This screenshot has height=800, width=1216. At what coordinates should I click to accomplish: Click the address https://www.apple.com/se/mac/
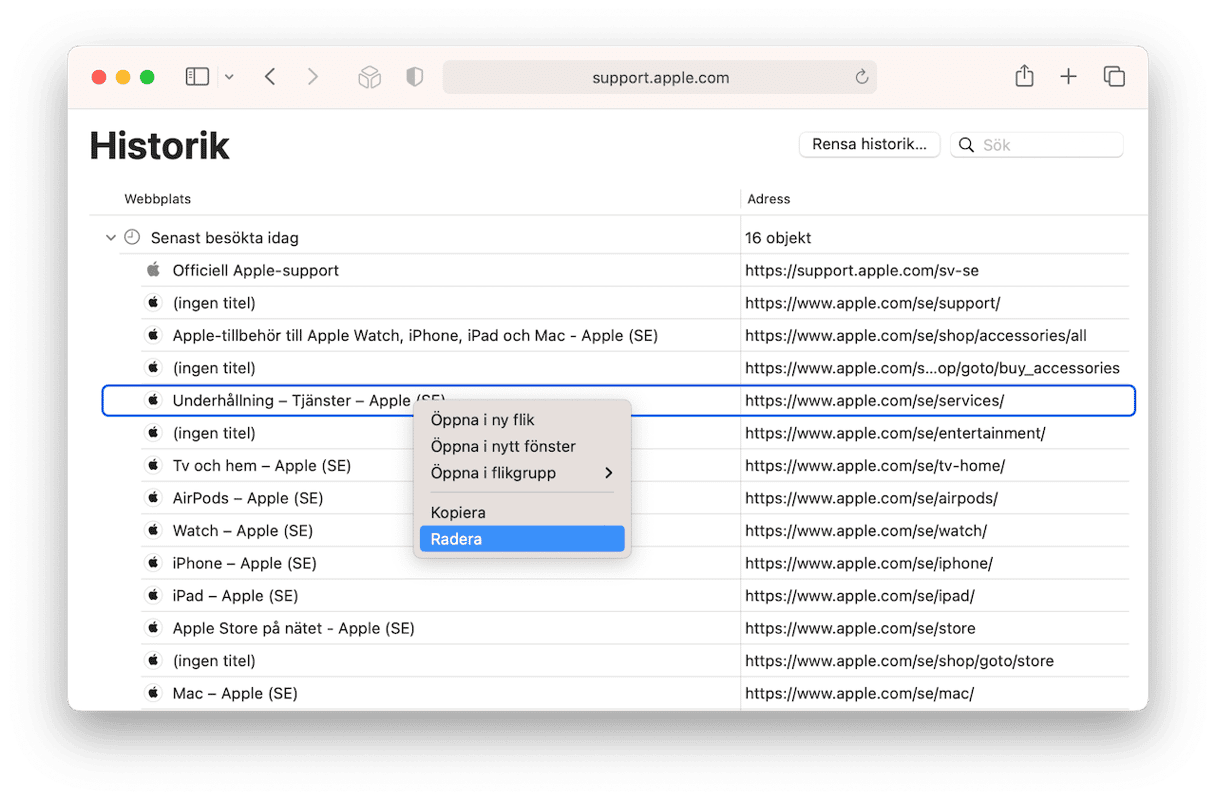[860, 693]
